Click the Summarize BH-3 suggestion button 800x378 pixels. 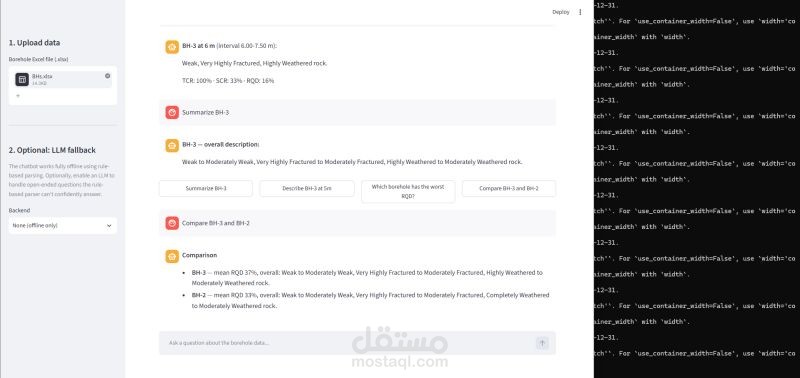click(x=206, y=188)
